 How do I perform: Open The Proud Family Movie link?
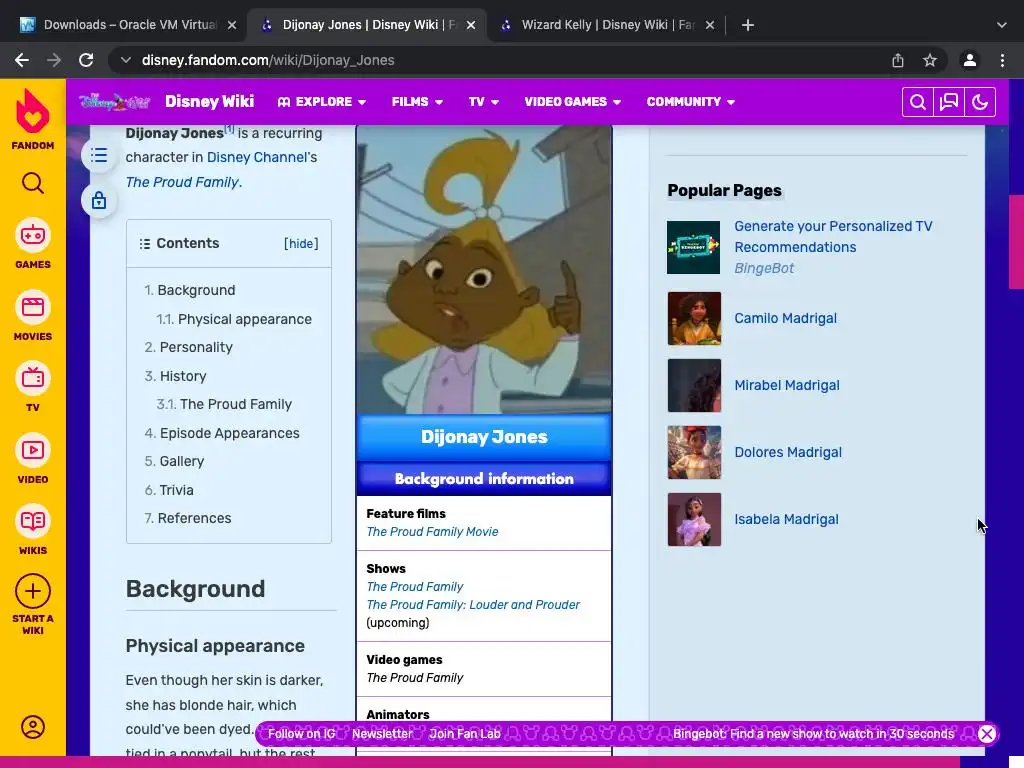coord(432,532)
